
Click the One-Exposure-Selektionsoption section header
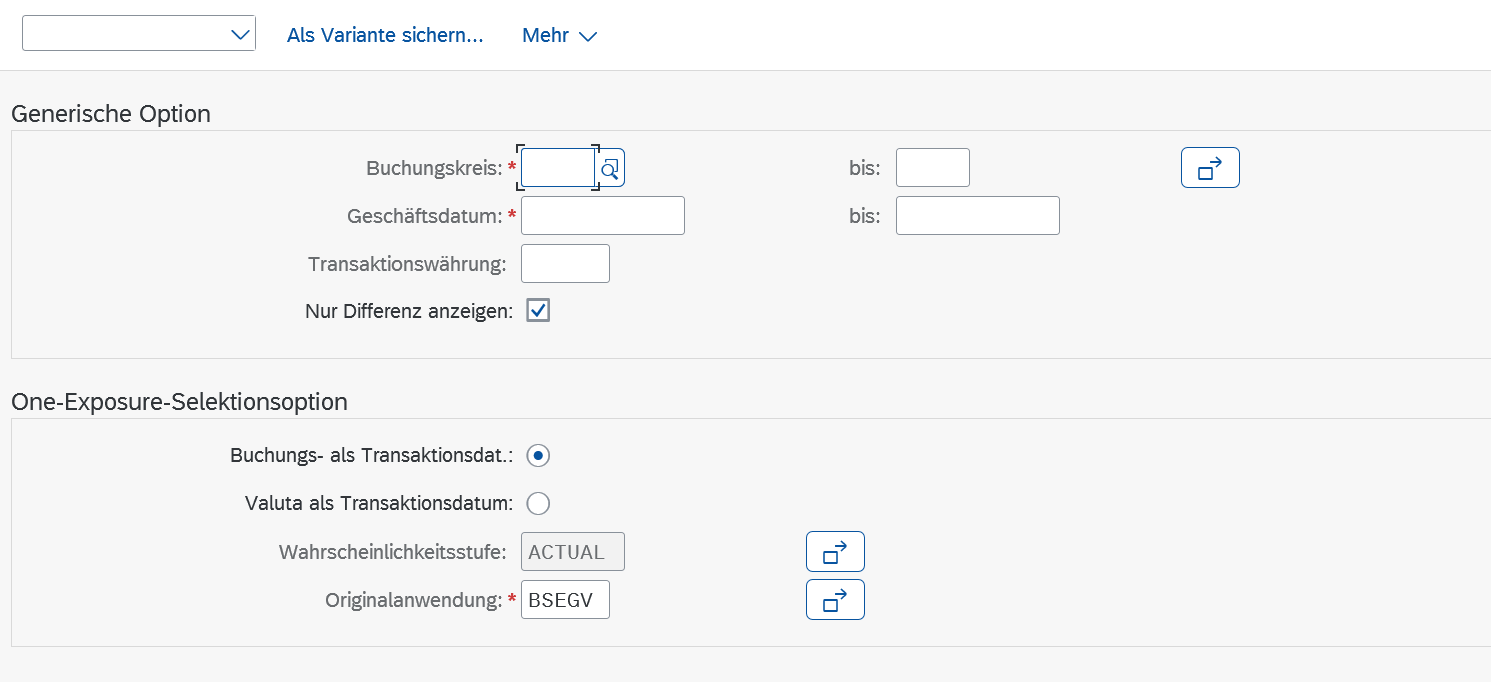pyautogui.click(x=179, y=402)
